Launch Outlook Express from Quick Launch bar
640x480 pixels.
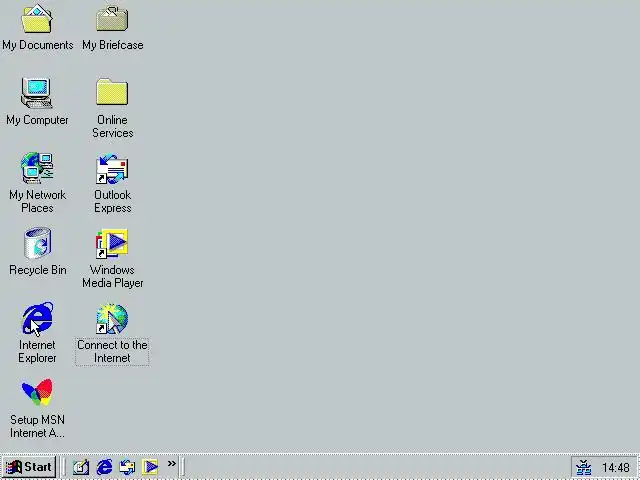pyautogui.click(x=127, y=467)
